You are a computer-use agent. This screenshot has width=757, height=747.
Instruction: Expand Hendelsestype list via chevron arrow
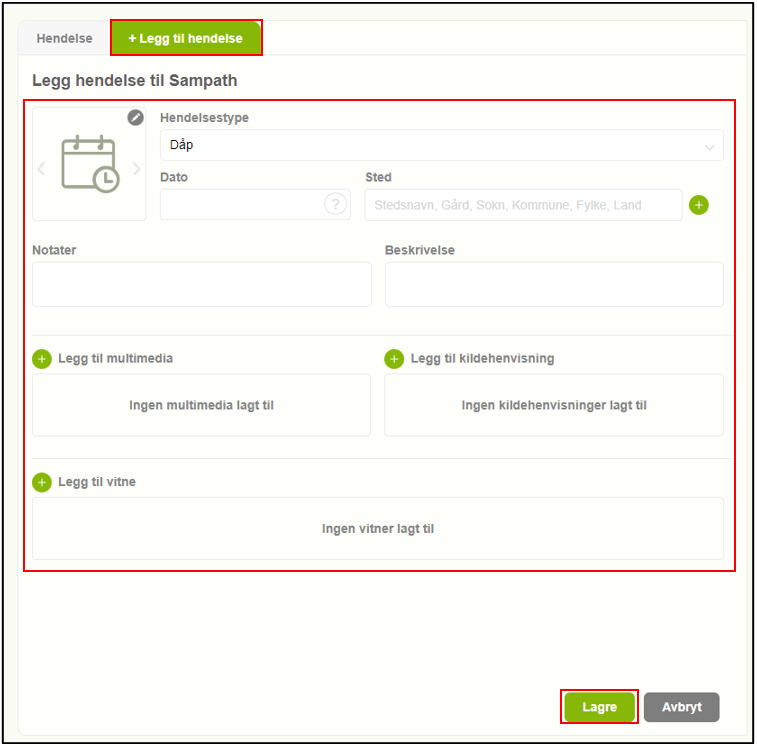click(710, 147)
